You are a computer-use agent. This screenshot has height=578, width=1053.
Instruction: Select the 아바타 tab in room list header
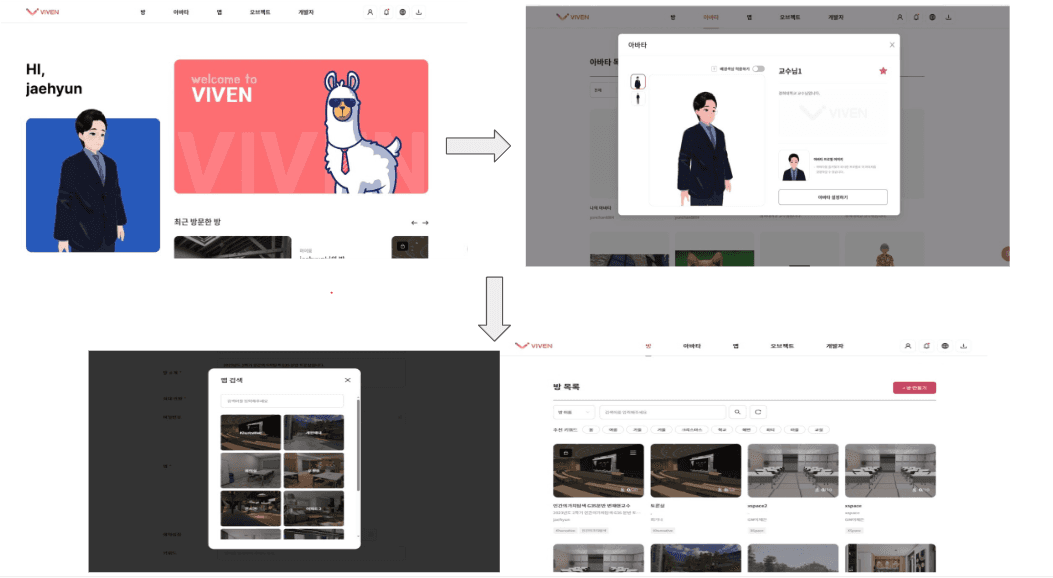(x=692, y=346)
